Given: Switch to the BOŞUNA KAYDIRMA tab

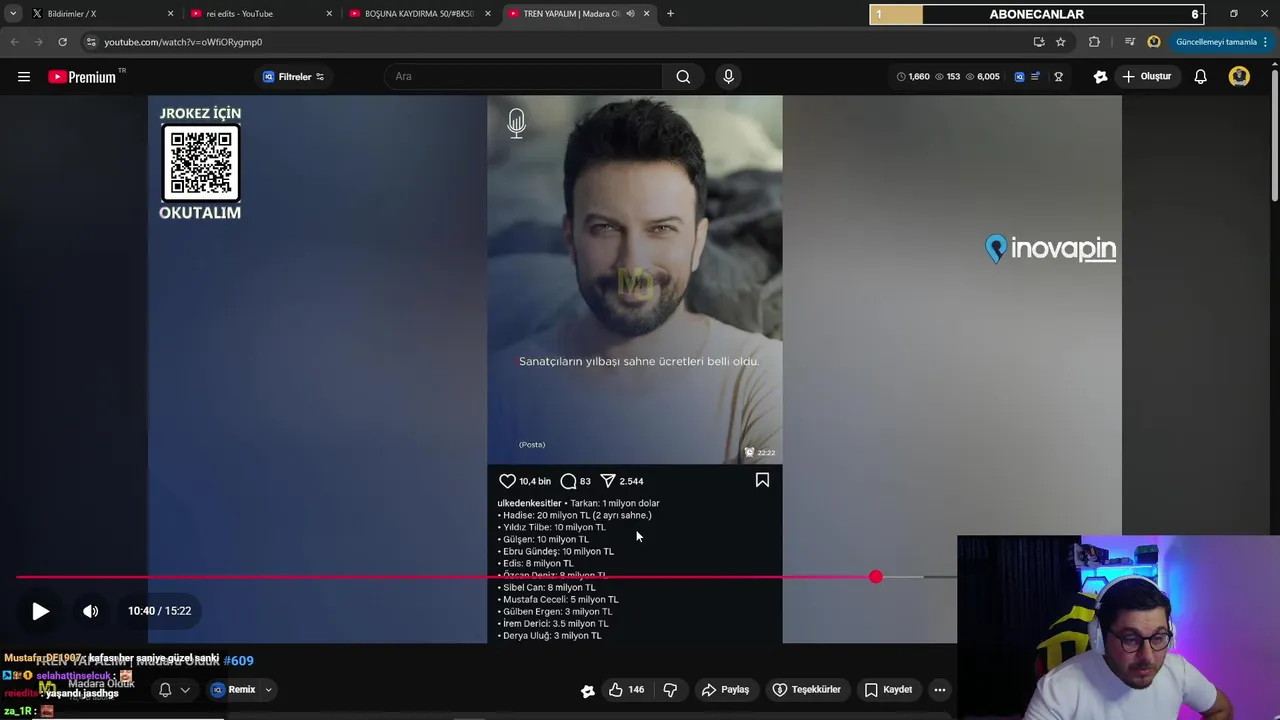Looking at the screenshot, I should click(420, 14).
